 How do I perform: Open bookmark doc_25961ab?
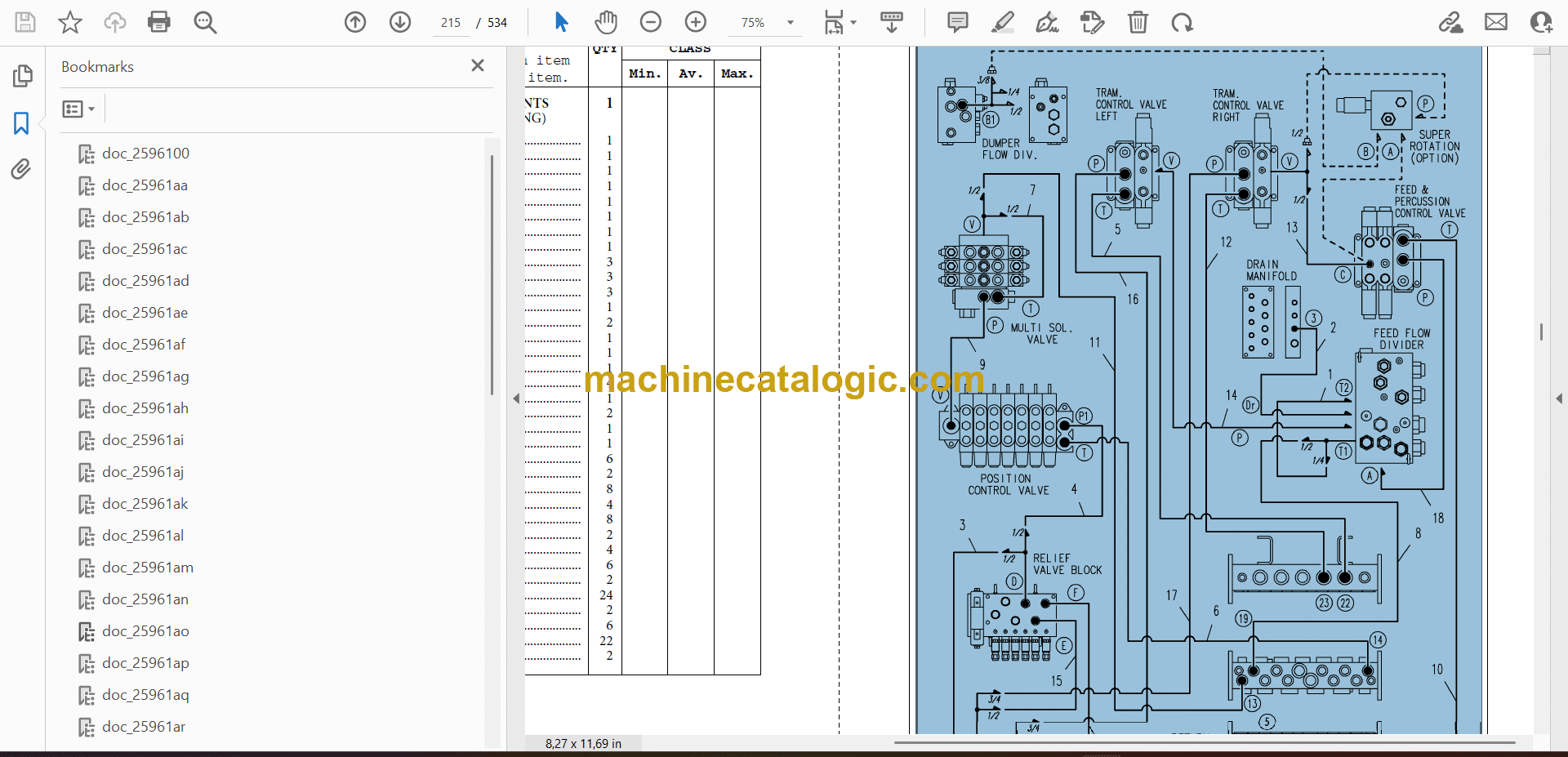tap(145, 217)
